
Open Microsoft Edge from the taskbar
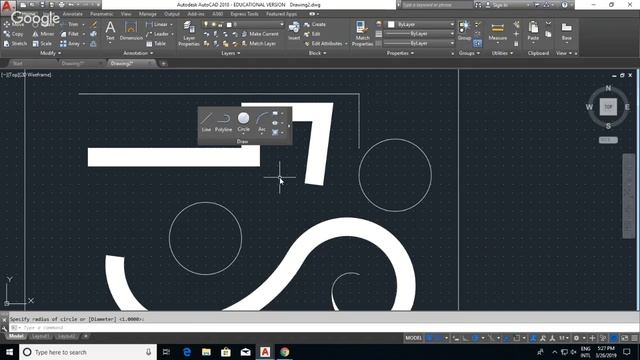[187, 352]
